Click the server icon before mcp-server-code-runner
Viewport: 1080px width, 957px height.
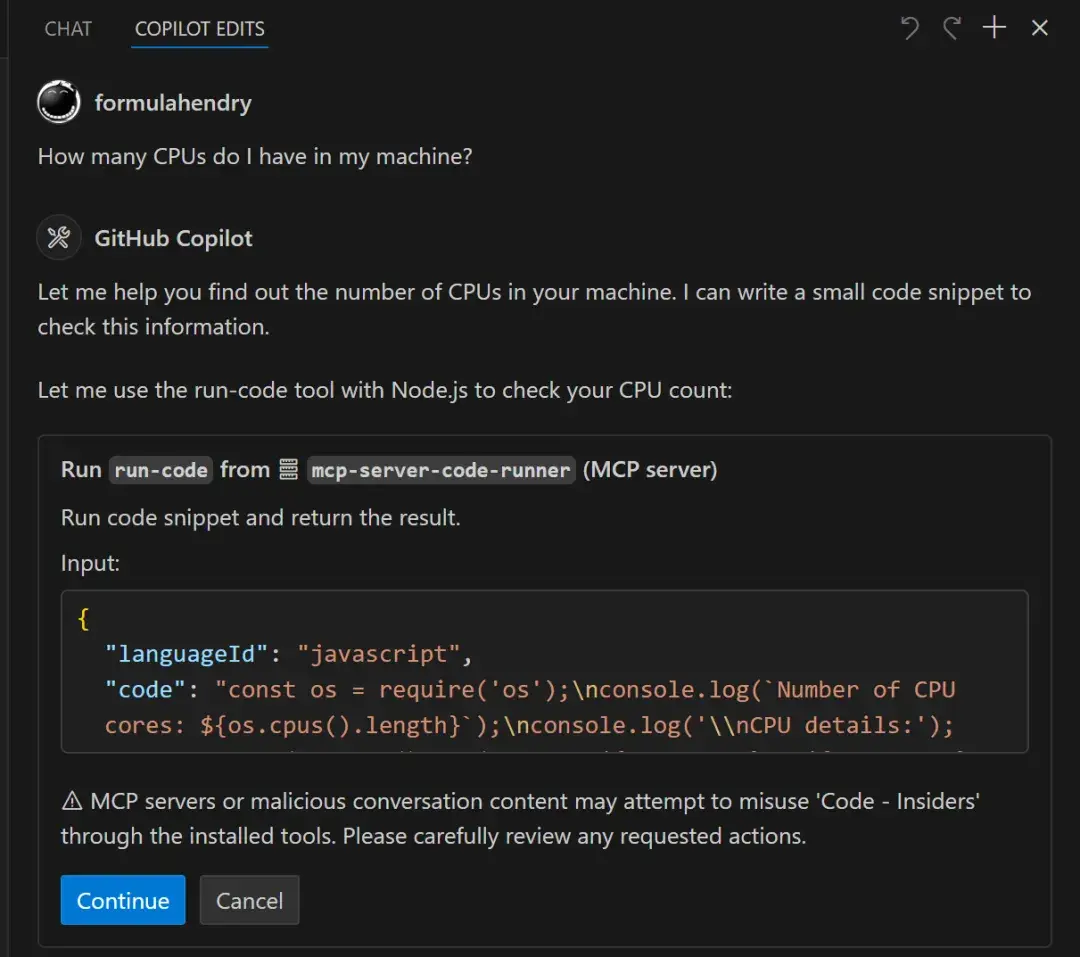point(289,470)
